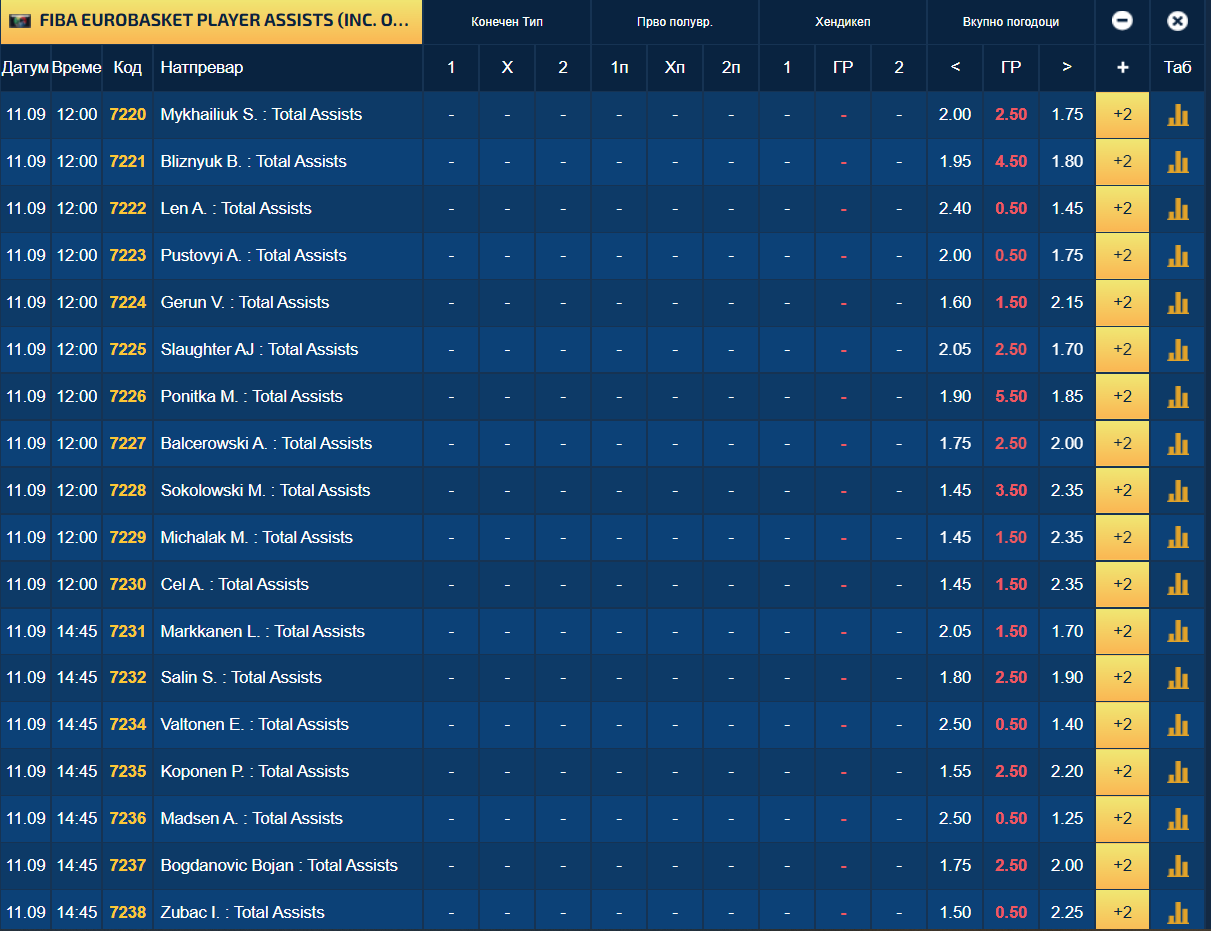Select the Вкупно погодоци column group header
Viewport: 1211px width, 931px height.
[1011, 22]
